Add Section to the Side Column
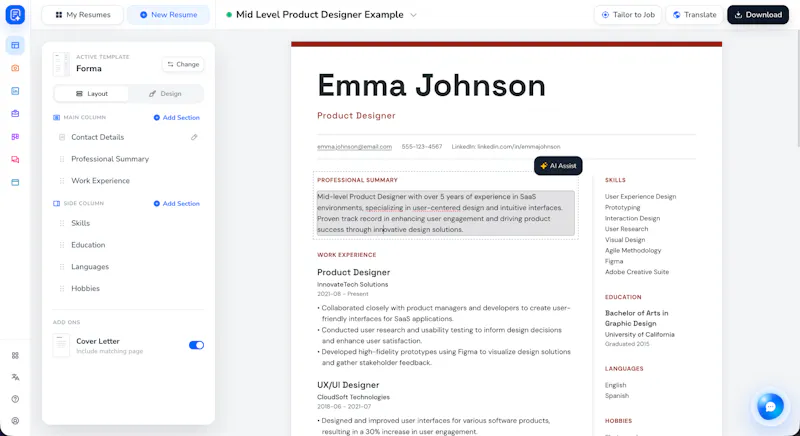Image resolution: width=800 pixels, height=436 pixels. pyautogui.click(x=177, y=203)
